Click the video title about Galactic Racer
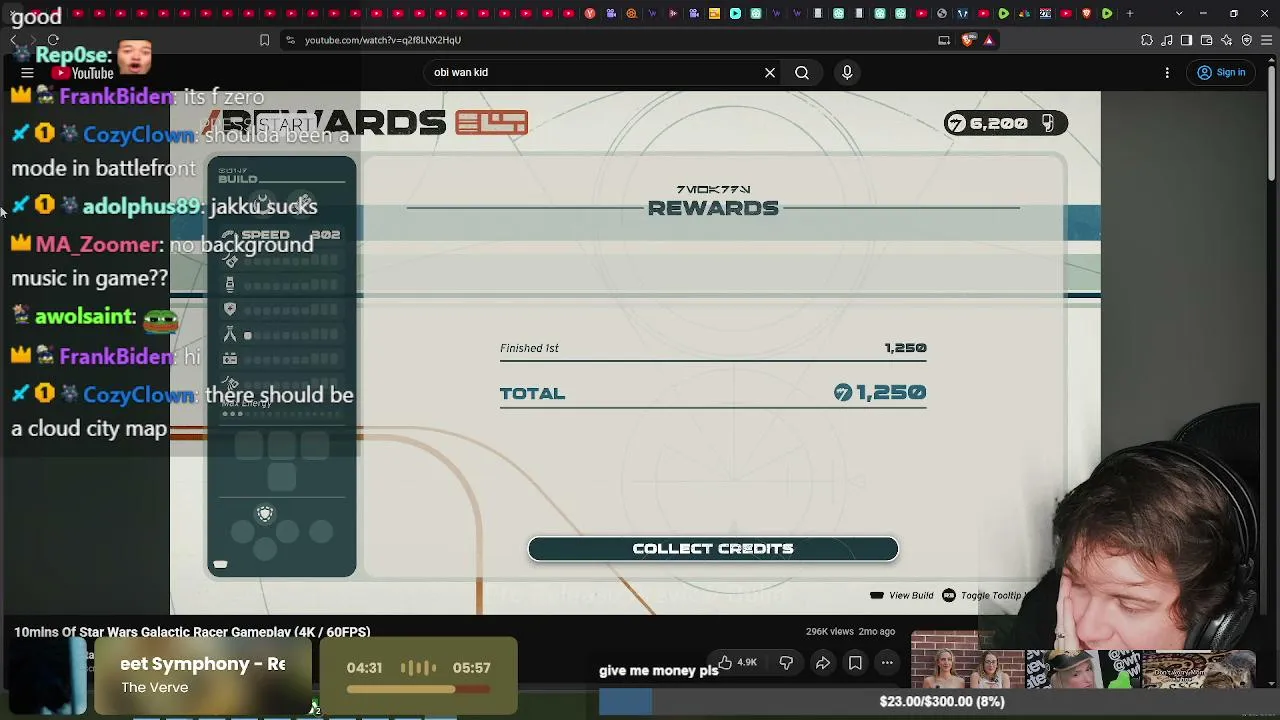The height and width of the screenshot is (720, 1280). pyautogui.click(x=192, y=632)
